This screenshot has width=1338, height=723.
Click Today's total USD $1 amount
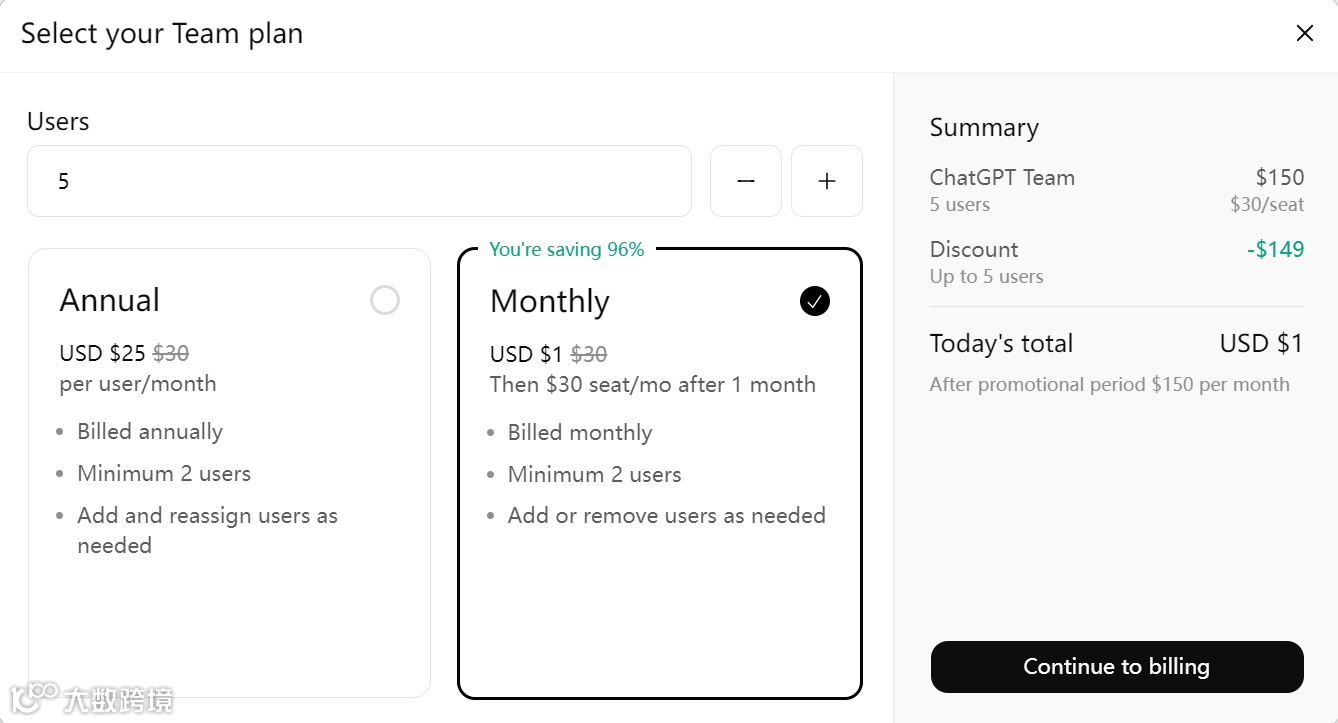tap(1261, 344)
